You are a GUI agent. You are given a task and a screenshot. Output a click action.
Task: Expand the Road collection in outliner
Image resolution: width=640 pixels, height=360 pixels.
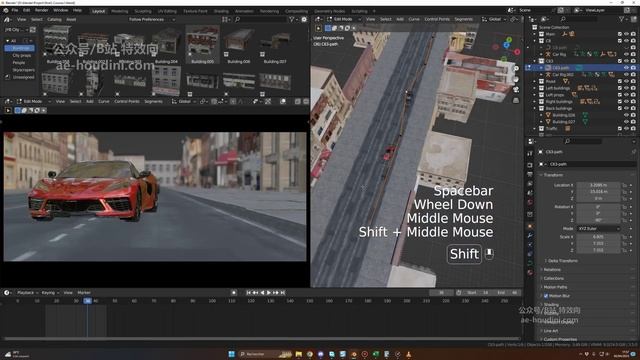(534, 81)
